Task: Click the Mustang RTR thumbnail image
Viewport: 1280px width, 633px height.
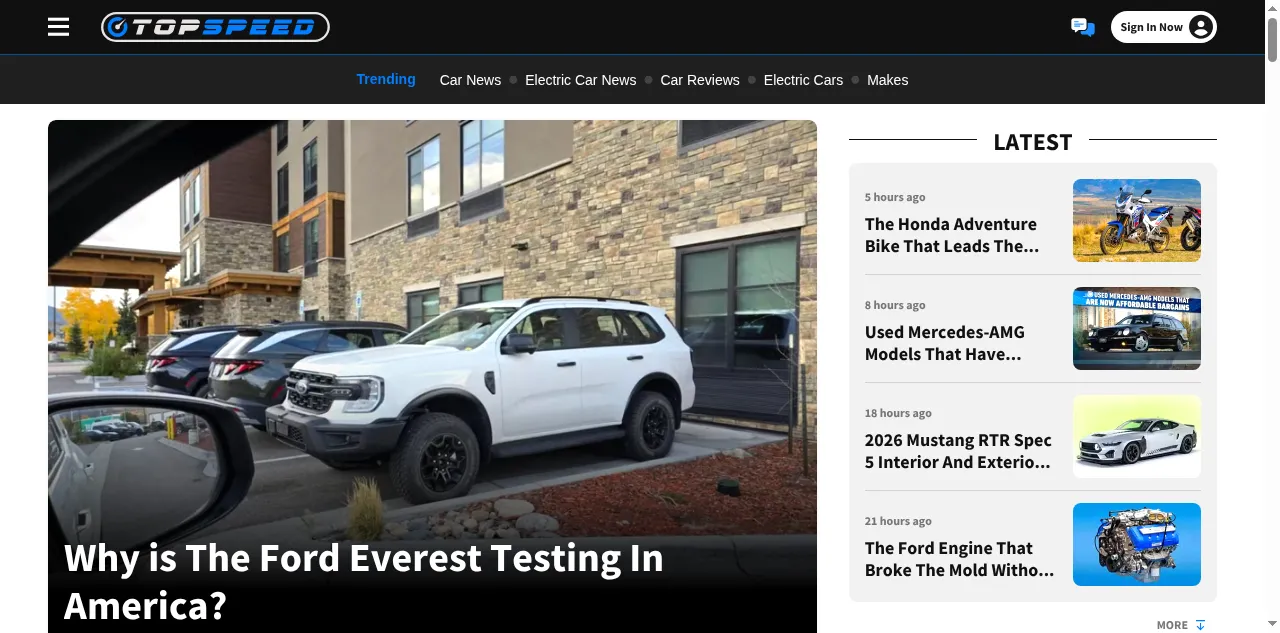Action: [x=1137, y=436]
